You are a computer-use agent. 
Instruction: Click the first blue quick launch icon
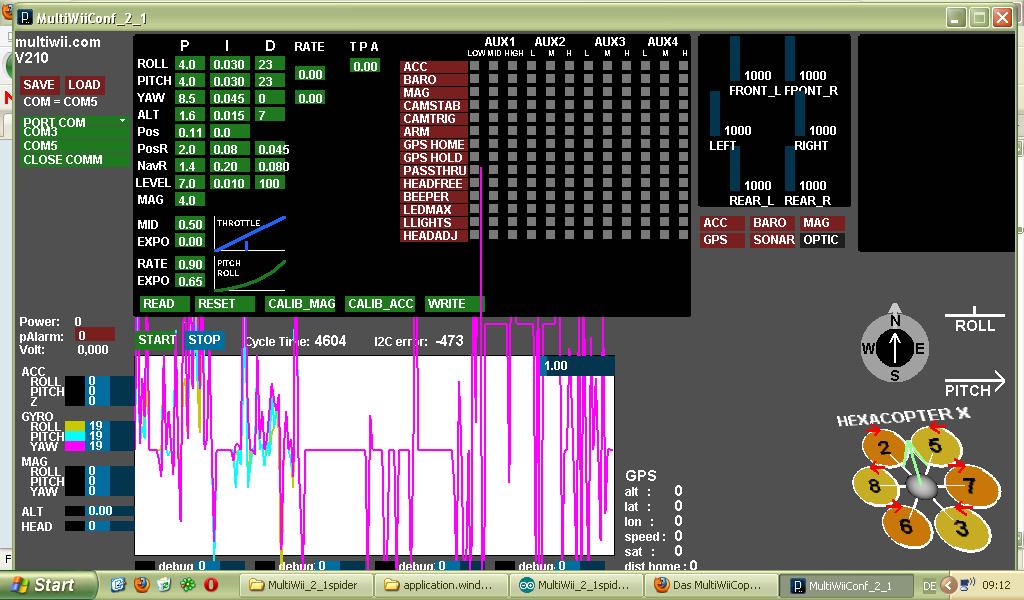pos(118,584)
